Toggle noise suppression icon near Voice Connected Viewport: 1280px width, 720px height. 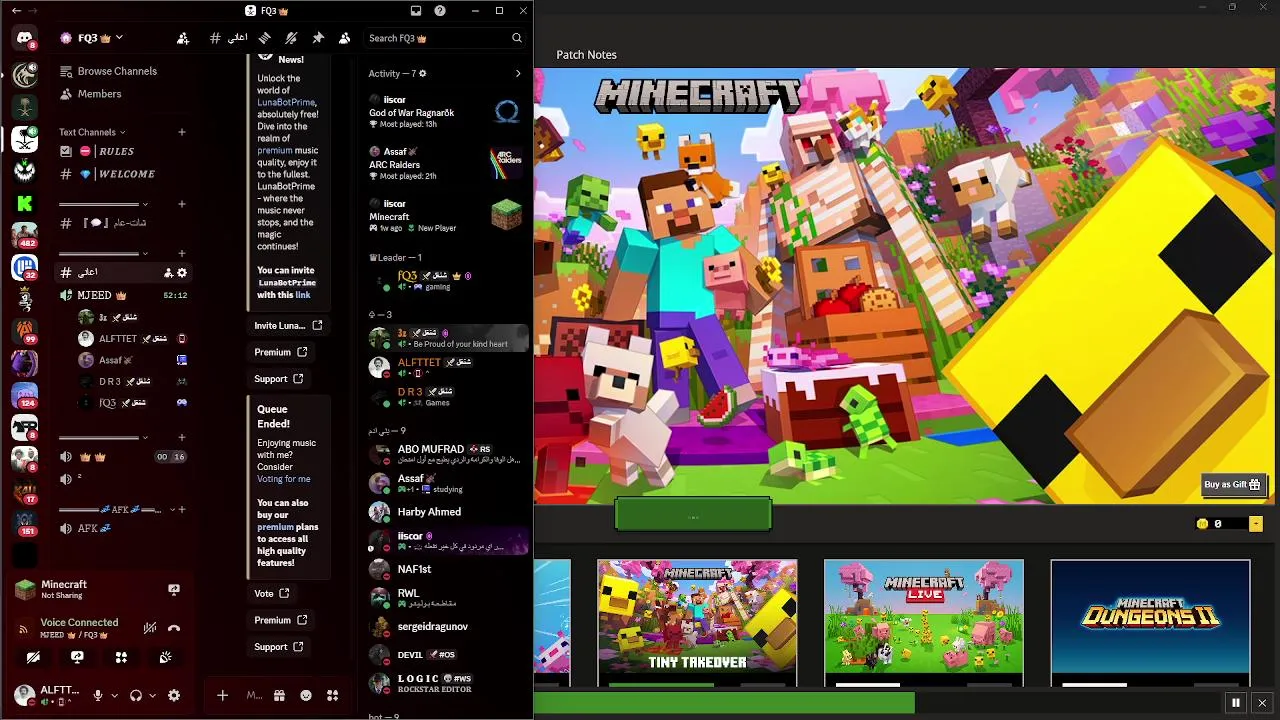tap(149, 628)
